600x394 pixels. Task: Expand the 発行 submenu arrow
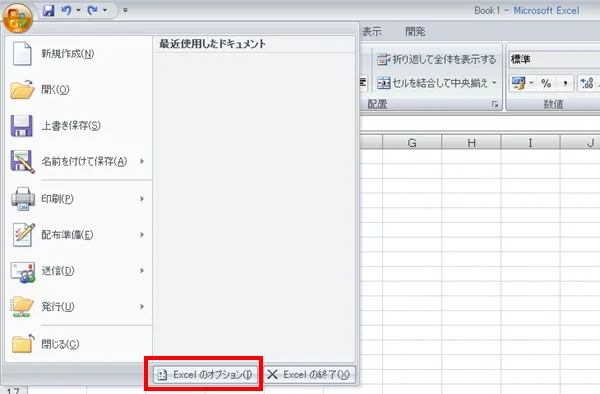142,307
